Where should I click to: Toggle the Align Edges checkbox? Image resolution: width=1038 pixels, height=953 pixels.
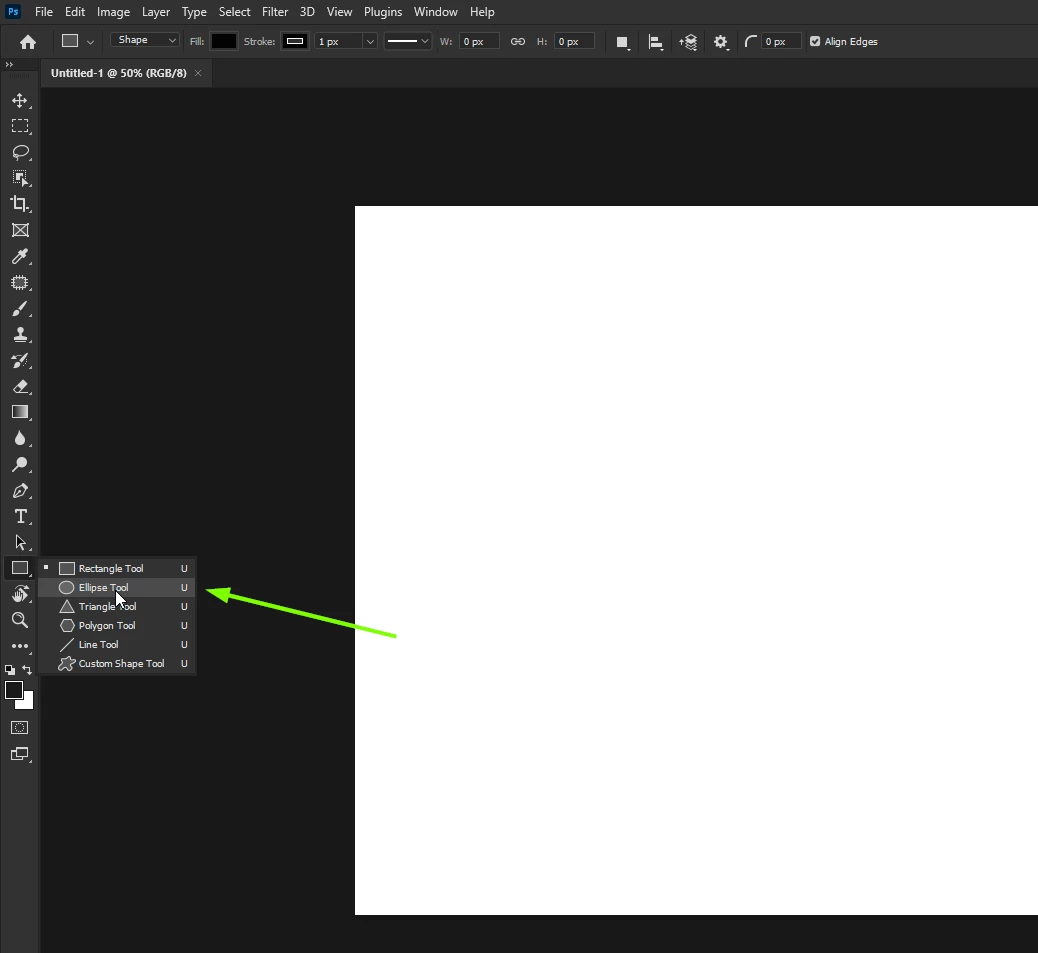click(815, 41)
